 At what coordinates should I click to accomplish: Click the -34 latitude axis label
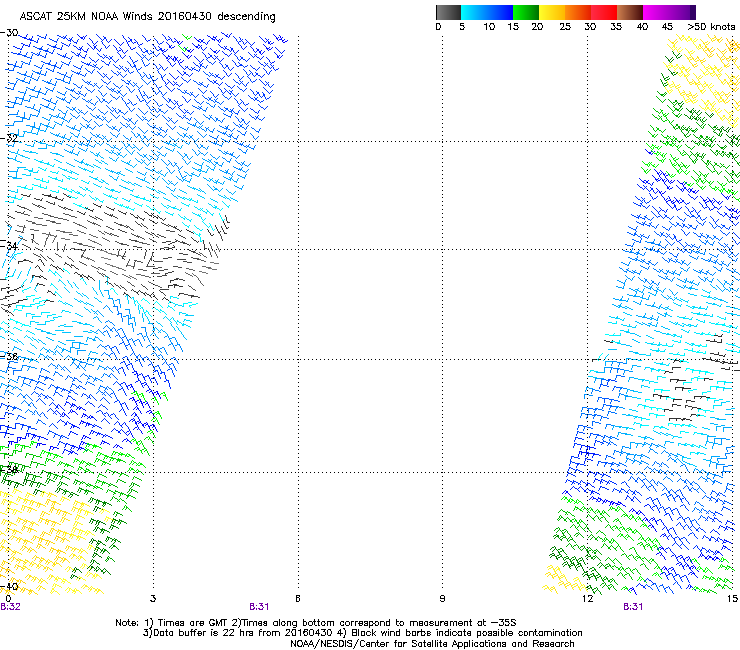point(9,245)
